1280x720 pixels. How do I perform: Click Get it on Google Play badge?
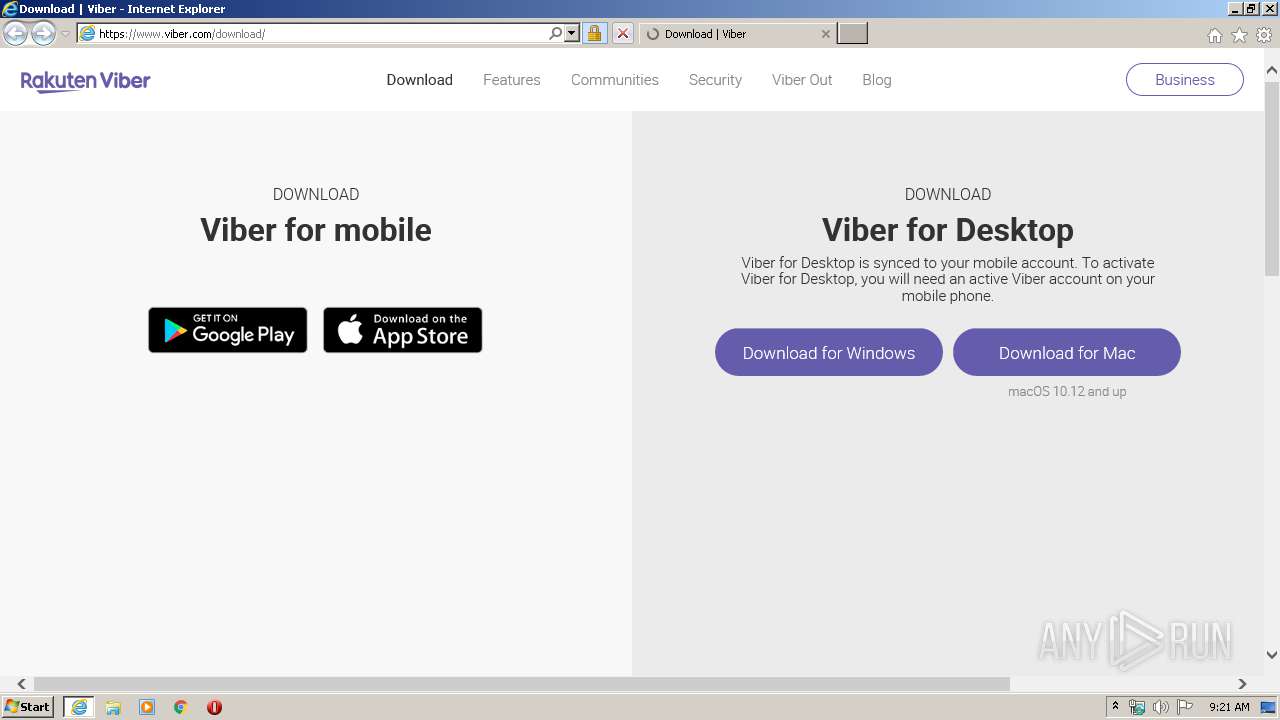tap(228, 330)
